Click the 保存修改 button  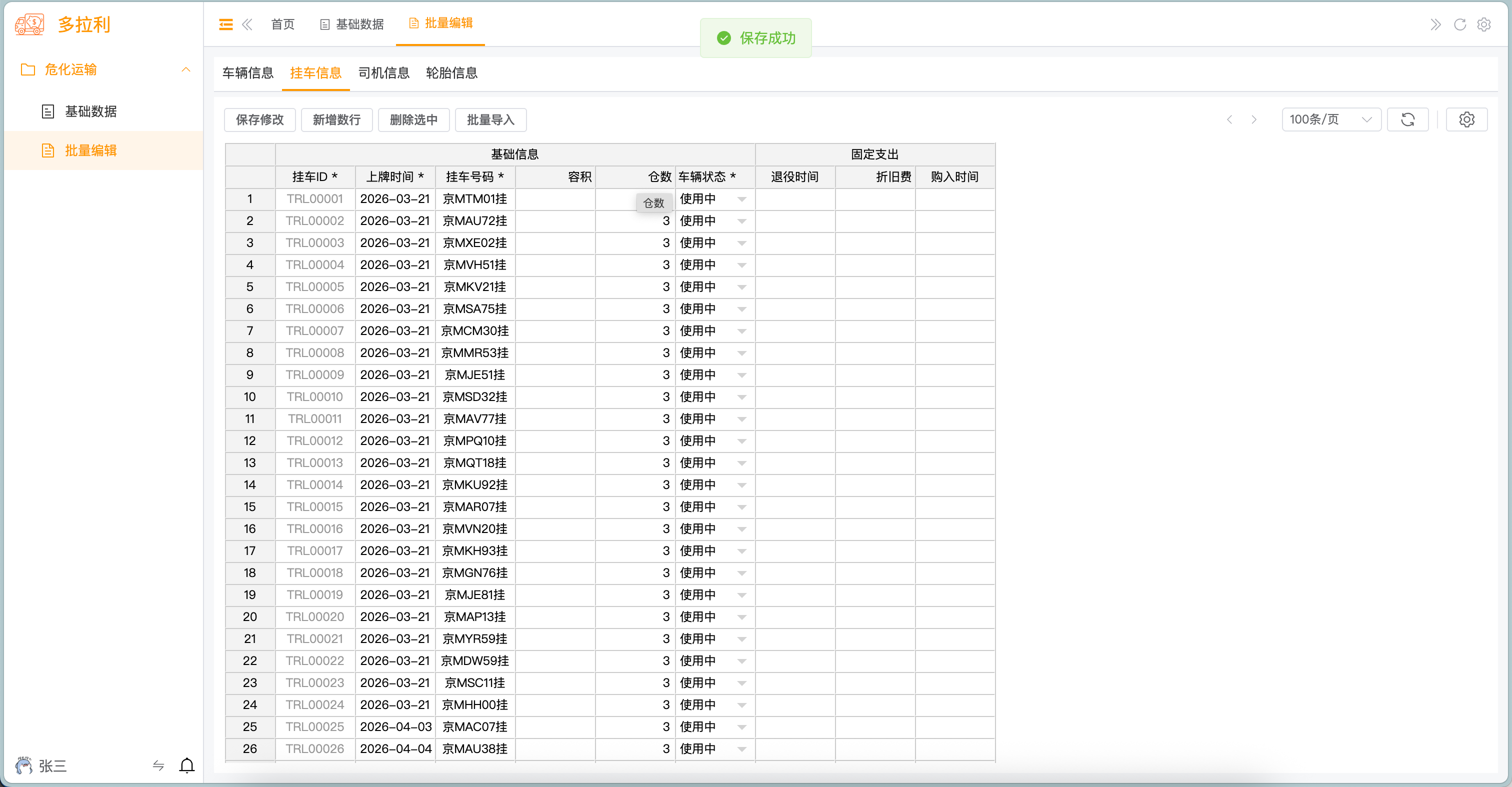259,119
